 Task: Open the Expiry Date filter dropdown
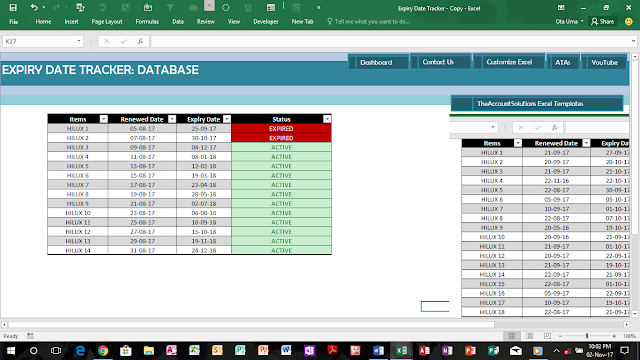tap(227, 119)
